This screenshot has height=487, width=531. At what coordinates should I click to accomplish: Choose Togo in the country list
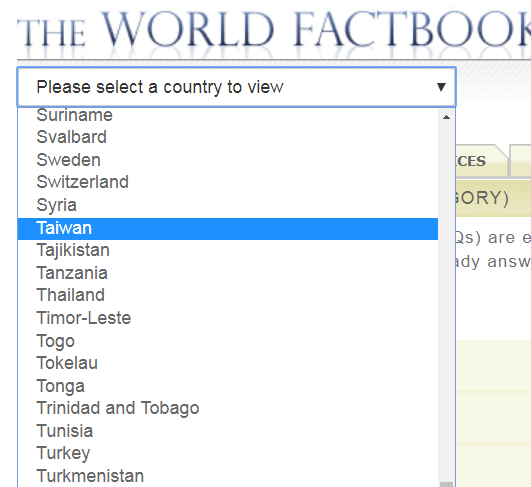tap(228, 341)
